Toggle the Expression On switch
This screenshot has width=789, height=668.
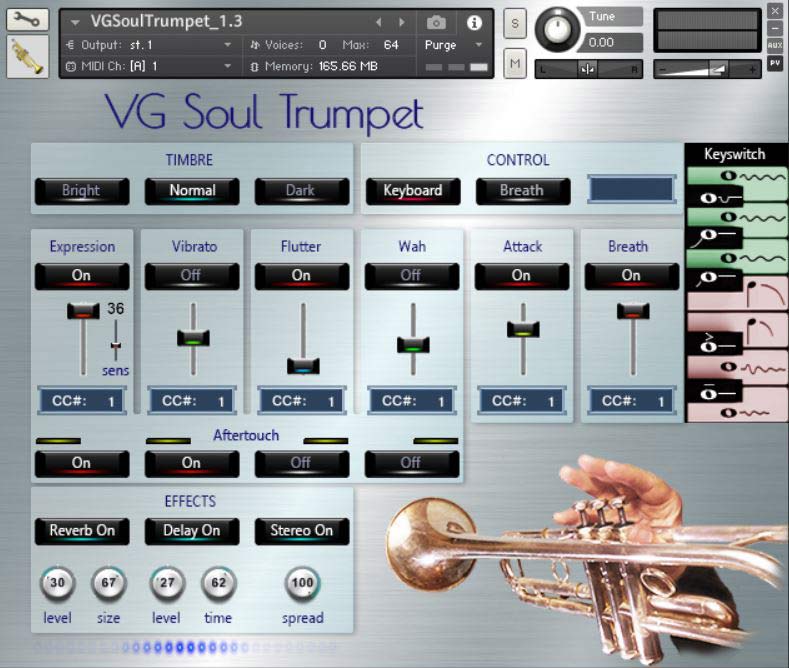(x=82, y=276)
